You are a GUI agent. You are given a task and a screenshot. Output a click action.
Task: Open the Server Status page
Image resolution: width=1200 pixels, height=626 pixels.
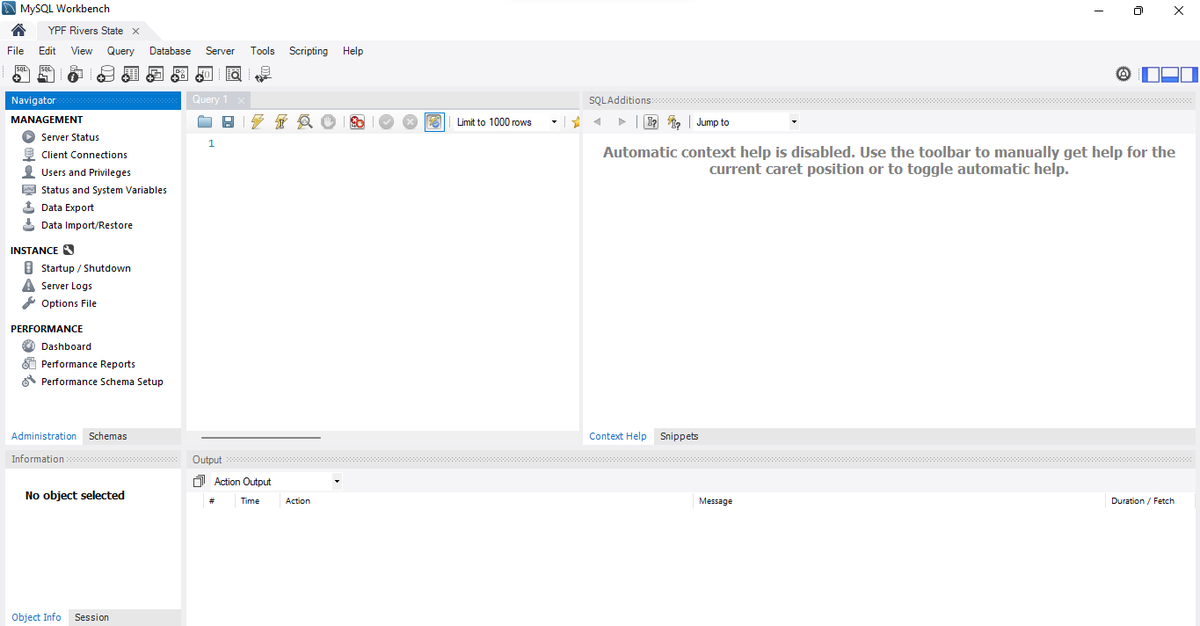click(70, 137)
